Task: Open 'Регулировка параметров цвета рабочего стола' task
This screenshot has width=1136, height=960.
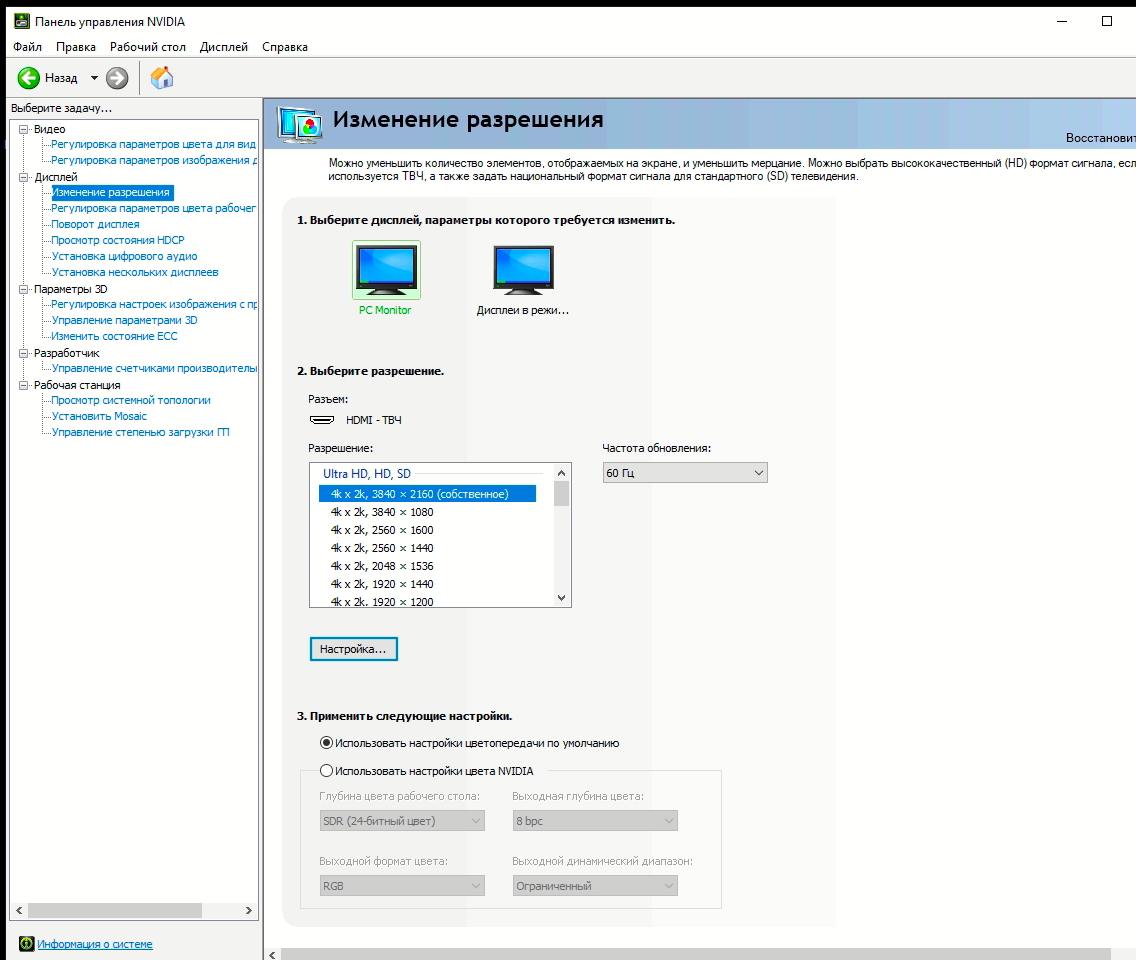Action: click(x=154, y=208)
